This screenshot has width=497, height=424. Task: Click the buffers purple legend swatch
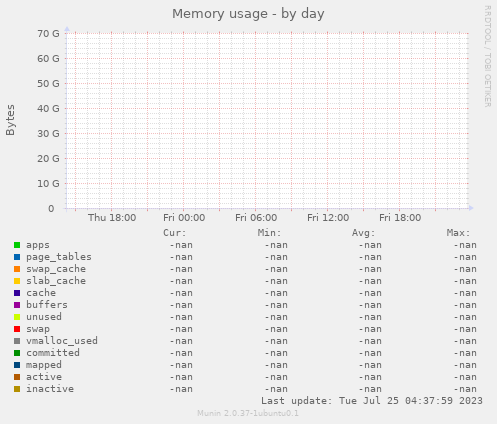17,305
